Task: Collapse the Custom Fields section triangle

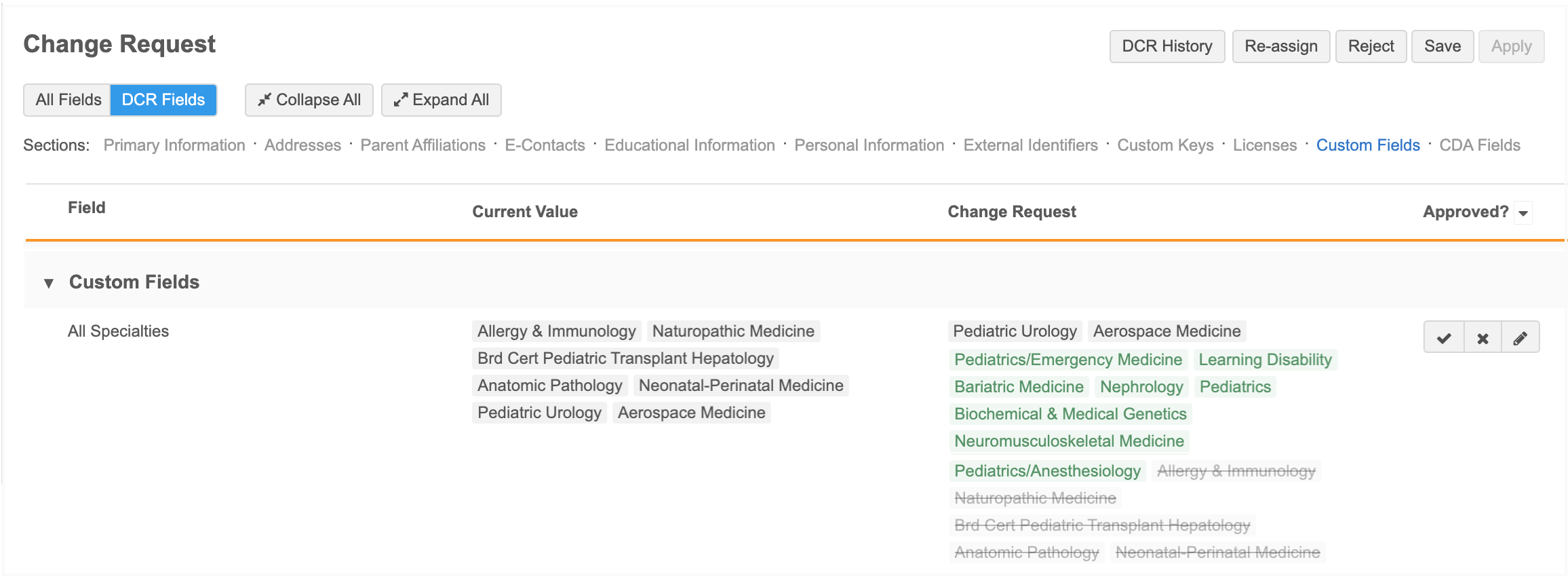Action: pos(49,282)
